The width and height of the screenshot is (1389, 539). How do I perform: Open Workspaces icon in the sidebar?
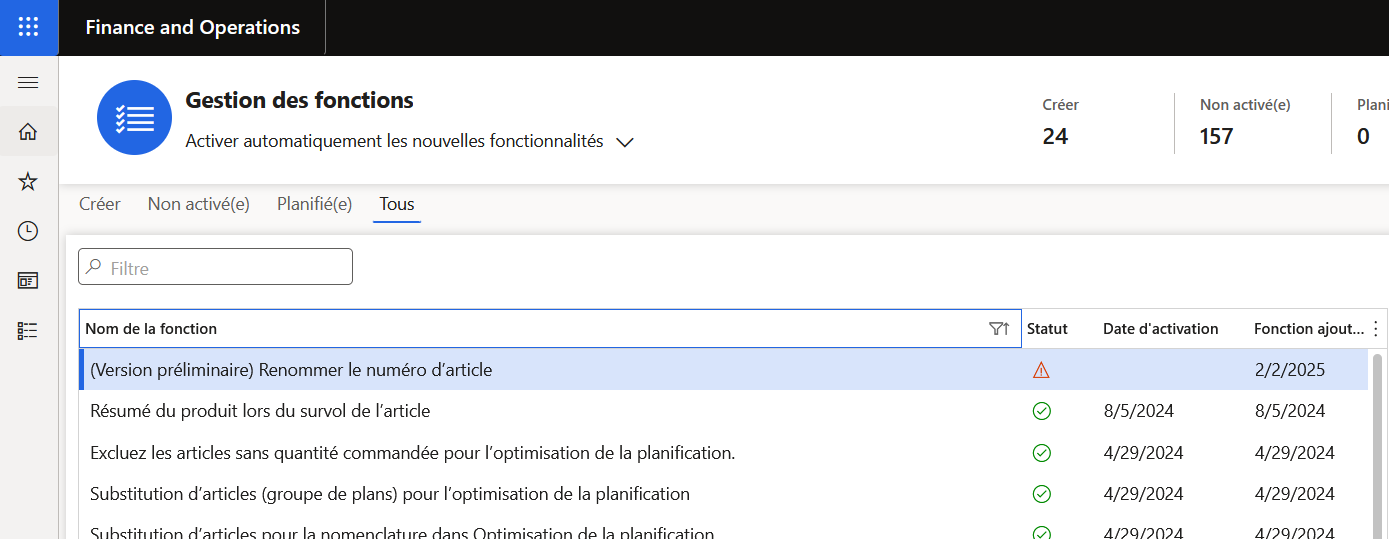tap(28, 281)
